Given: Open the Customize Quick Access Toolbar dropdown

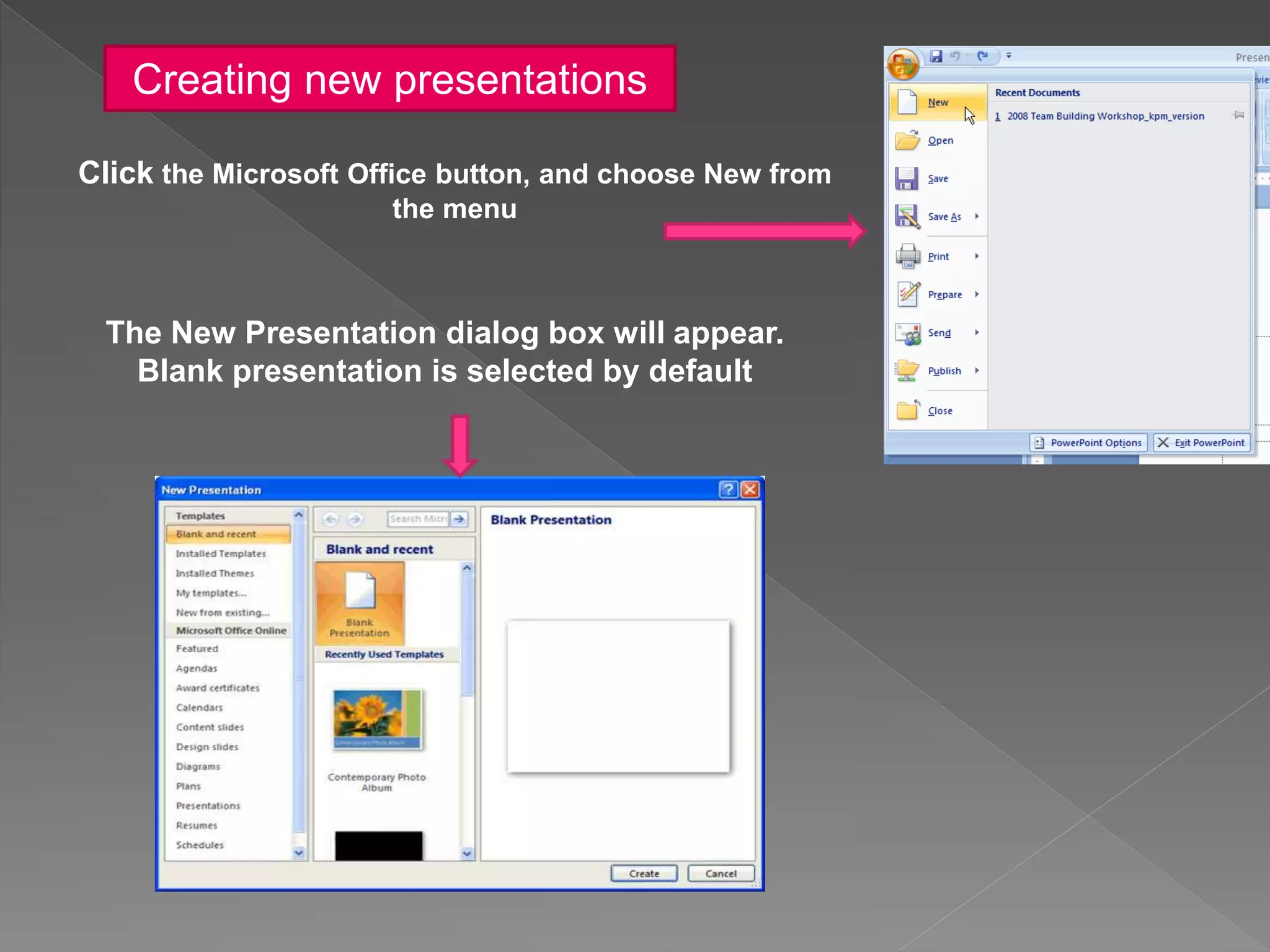Looking at the screenshot, I should [x=1009, y=56].
